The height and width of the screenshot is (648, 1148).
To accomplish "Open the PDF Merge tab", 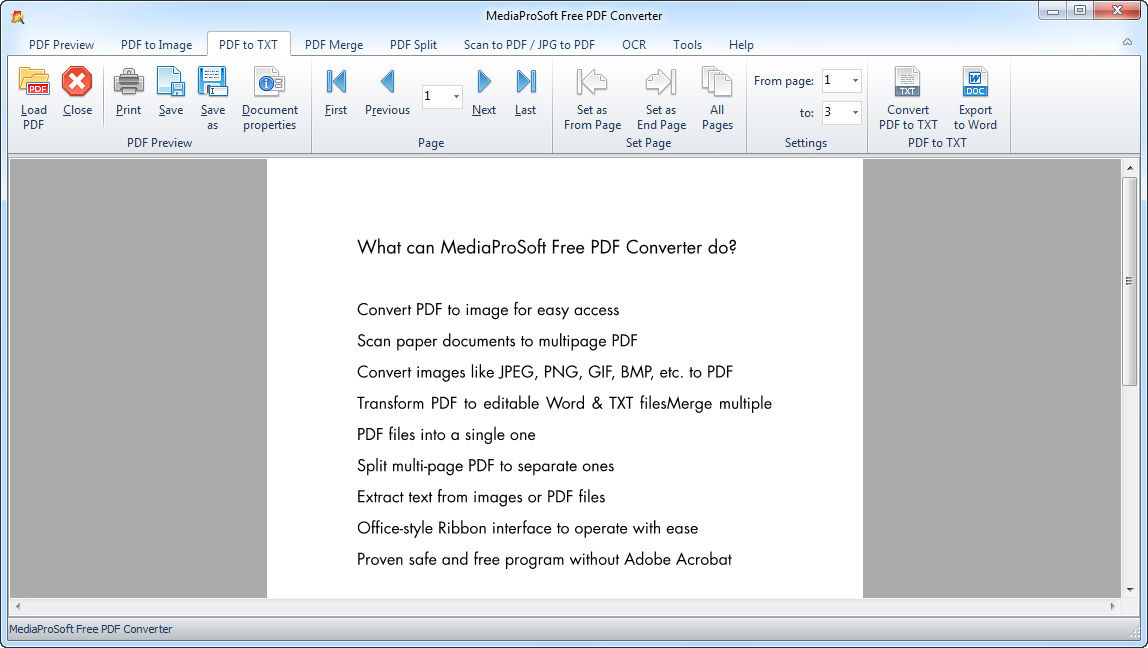I will [x=334, y=45].
